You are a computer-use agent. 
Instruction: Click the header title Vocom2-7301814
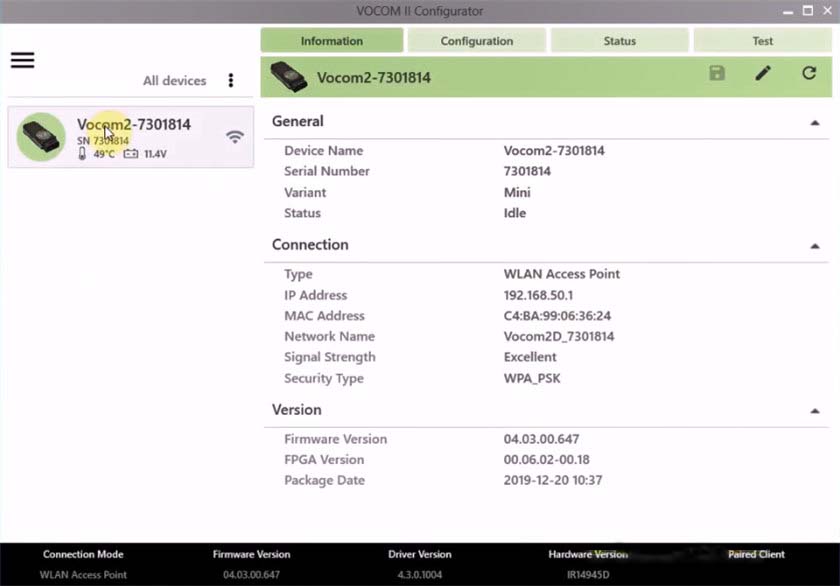(x=373, y=78)
